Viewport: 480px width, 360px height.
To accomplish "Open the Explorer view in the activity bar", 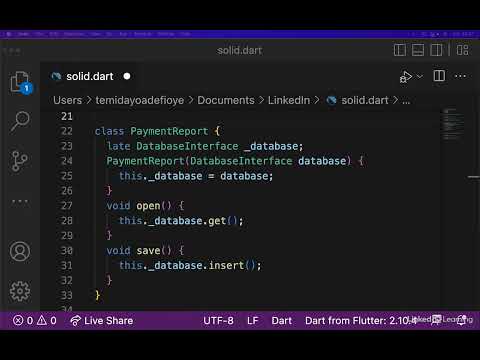I will (20, 82).
